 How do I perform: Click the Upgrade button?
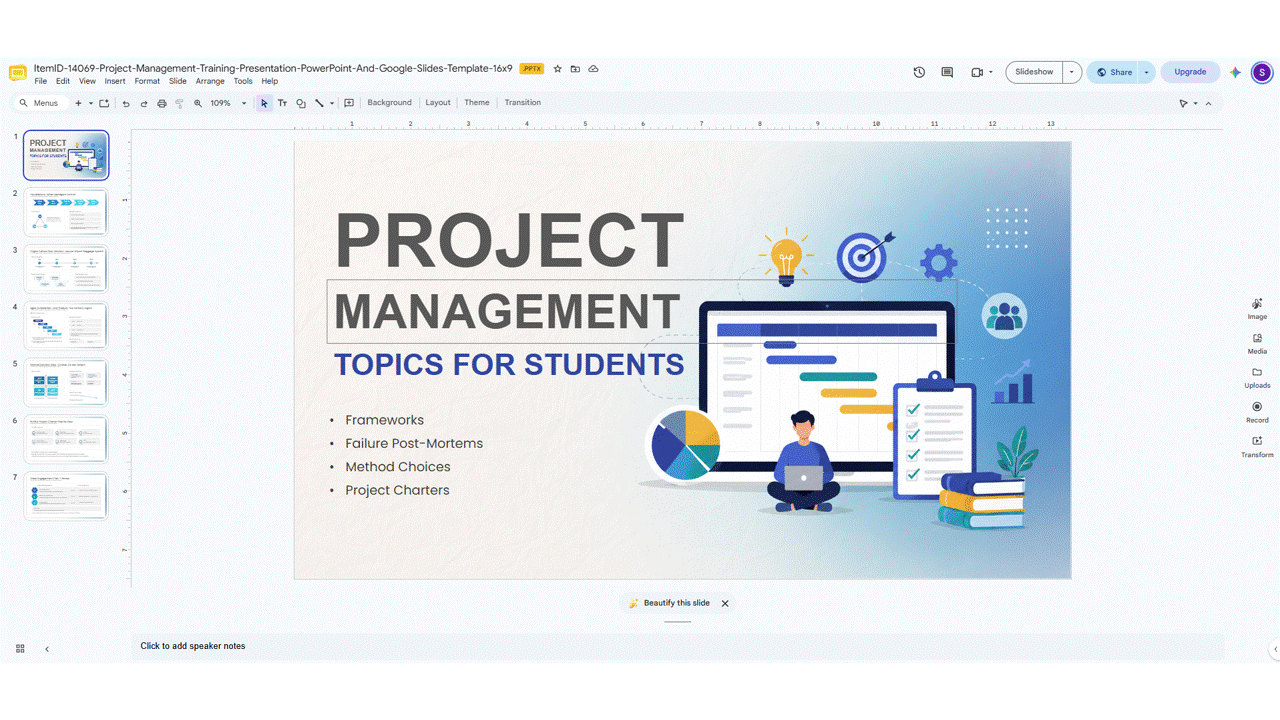(1190, 72)
